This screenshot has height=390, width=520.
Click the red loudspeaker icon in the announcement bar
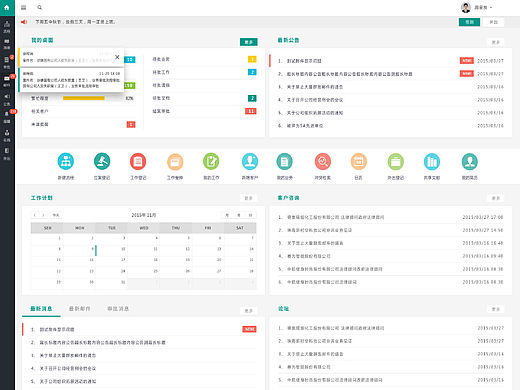tap(24, 22)
